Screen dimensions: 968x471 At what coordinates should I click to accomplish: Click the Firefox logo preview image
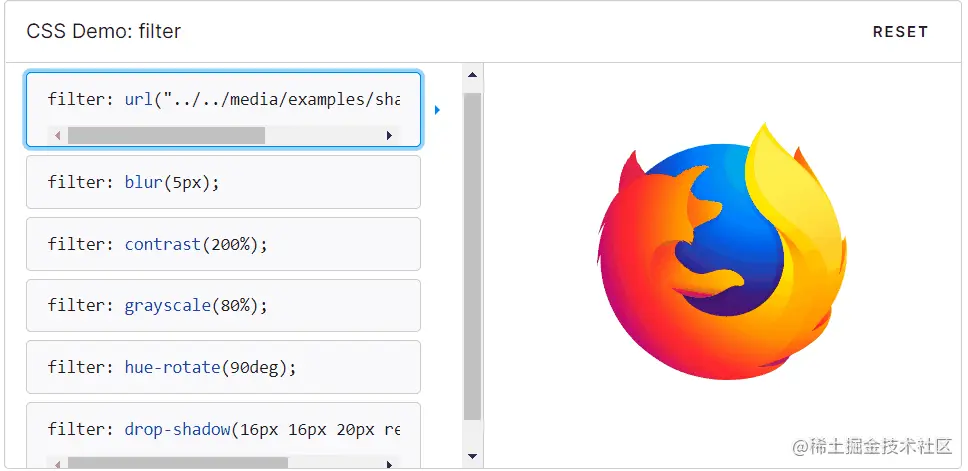click(722, 251)
